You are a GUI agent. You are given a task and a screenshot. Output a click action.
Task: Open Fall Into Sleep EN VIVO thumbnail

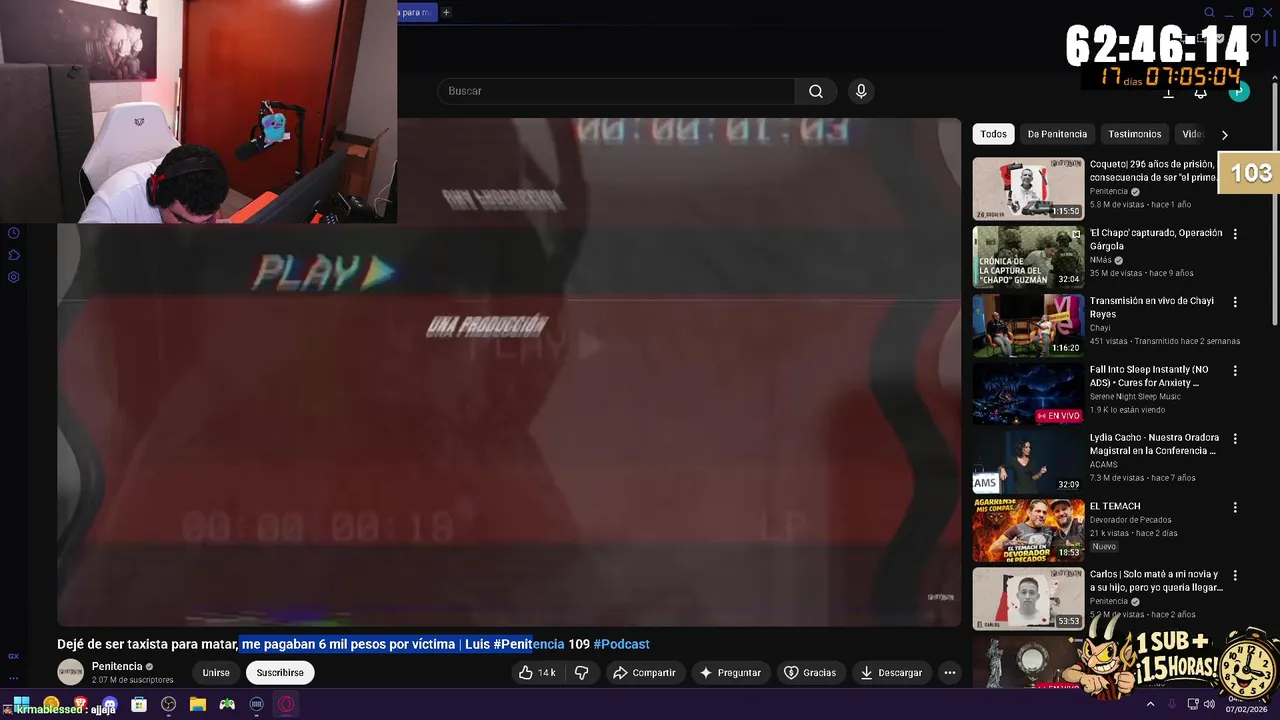click(x=1028, y=393)
